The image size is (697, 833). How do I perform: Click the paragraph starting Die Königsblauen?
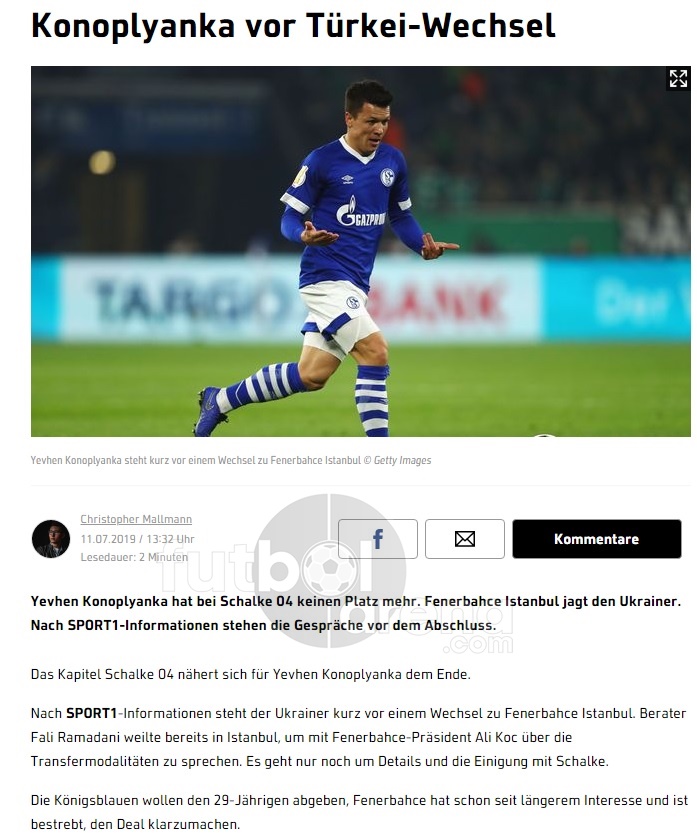click(x=359, y=812)
